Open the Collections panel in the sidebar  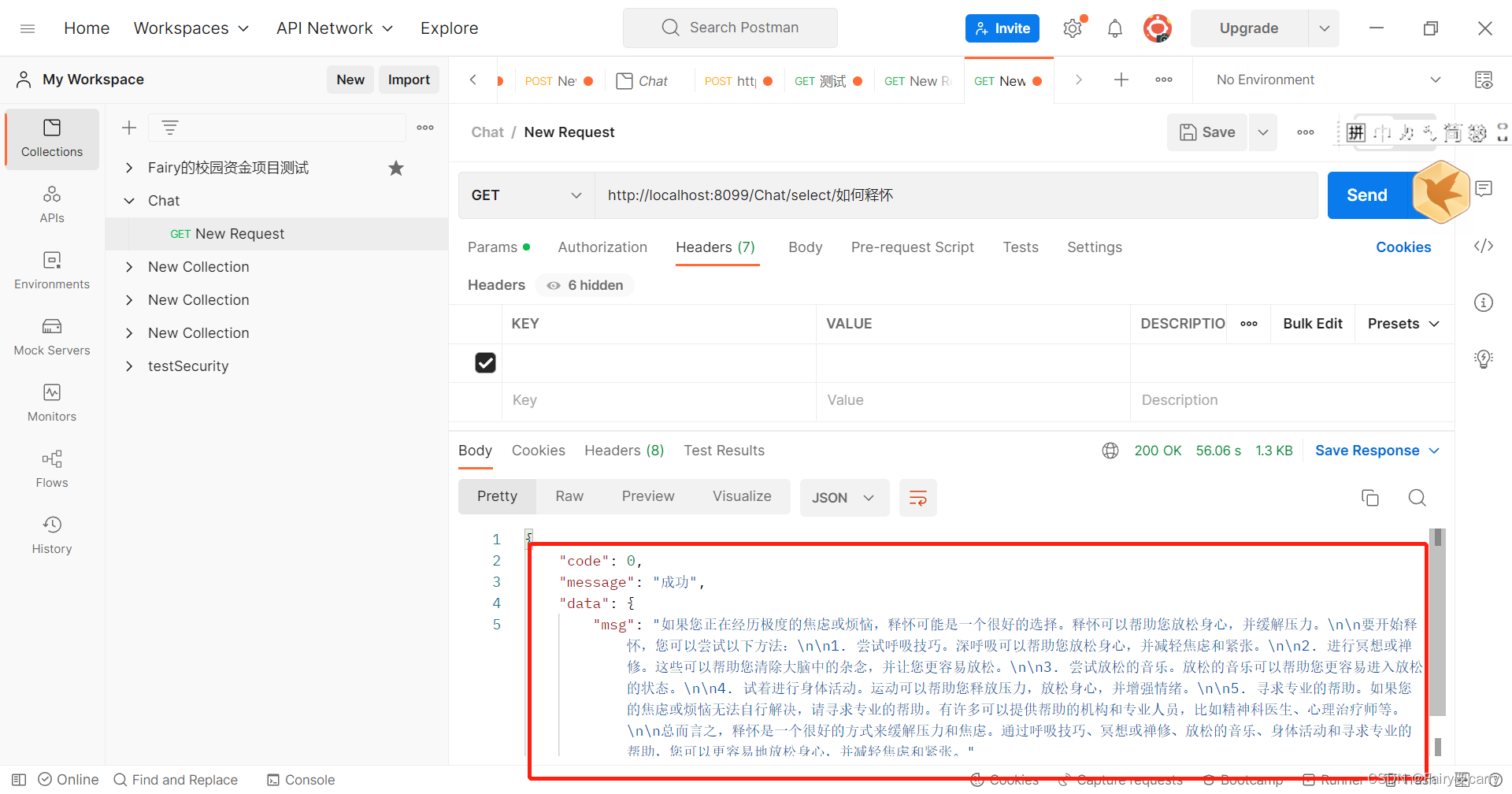(51, 139)
